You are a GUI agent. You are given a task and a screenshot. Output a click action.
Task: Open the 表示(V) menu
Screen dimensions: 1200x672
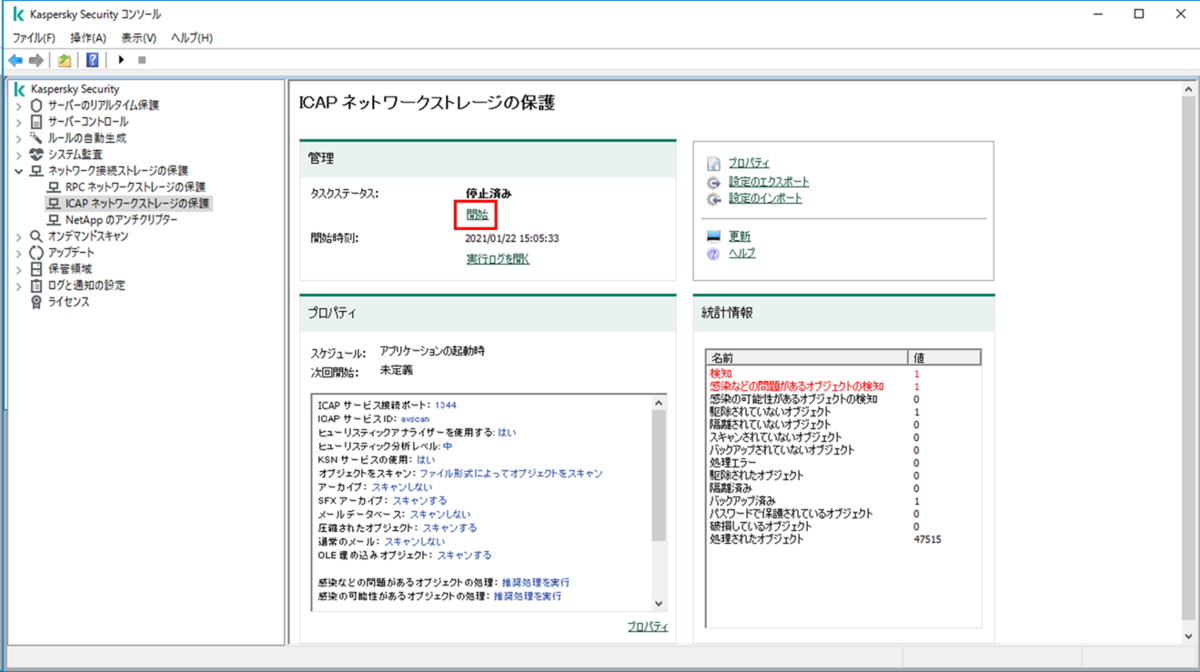pos(139,38)
